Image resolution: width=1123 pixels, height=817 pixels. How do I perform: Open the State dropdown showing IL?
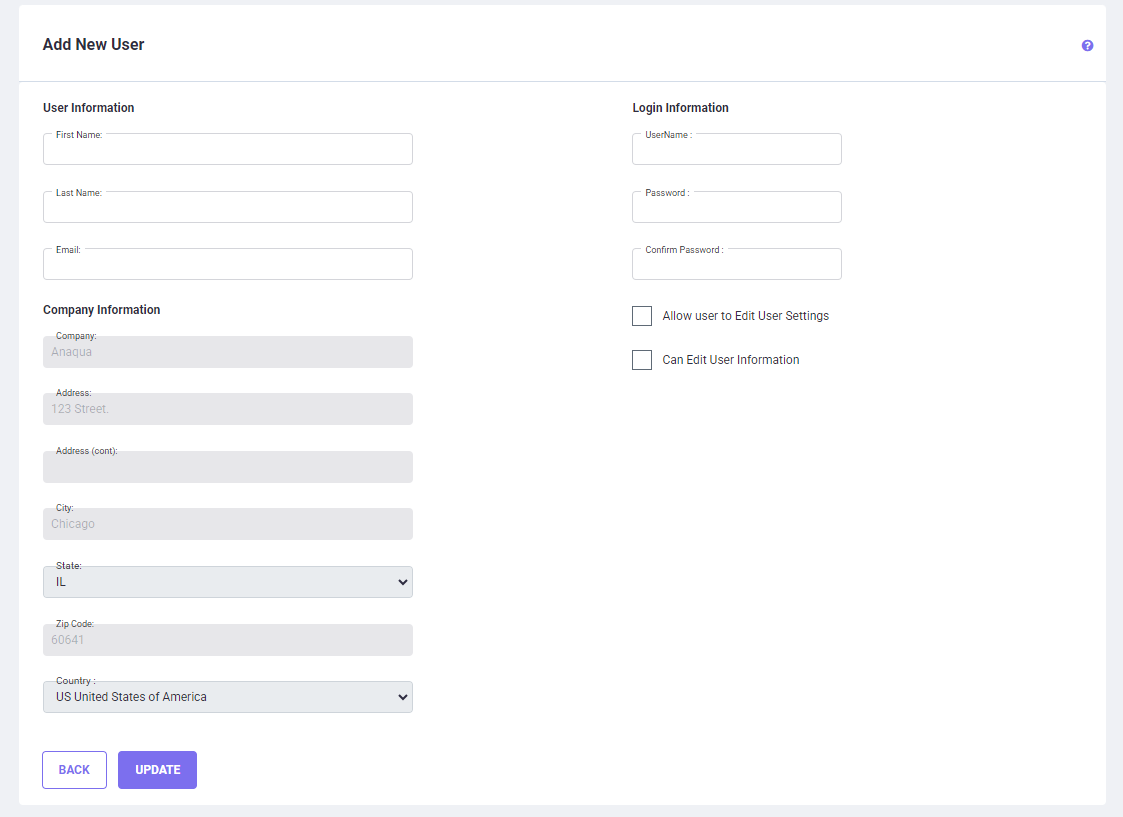tap(228, 582)
